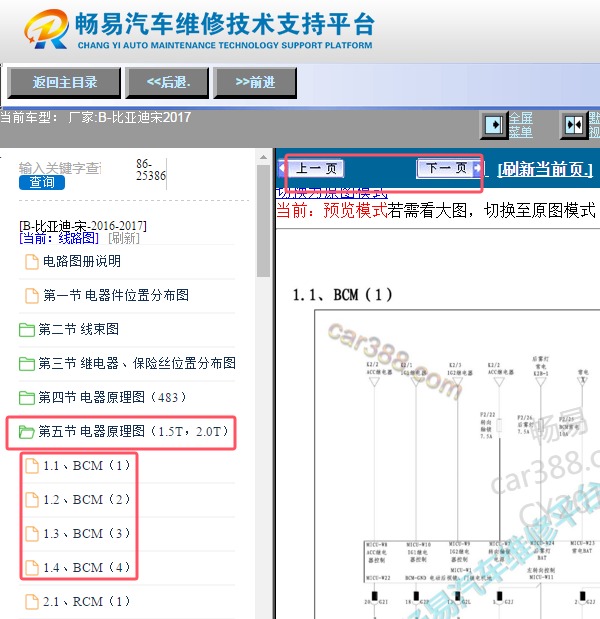Click the BCM (1) circuit diagram preview
This screenshot has width=600, height=619.
pos(457,464)
